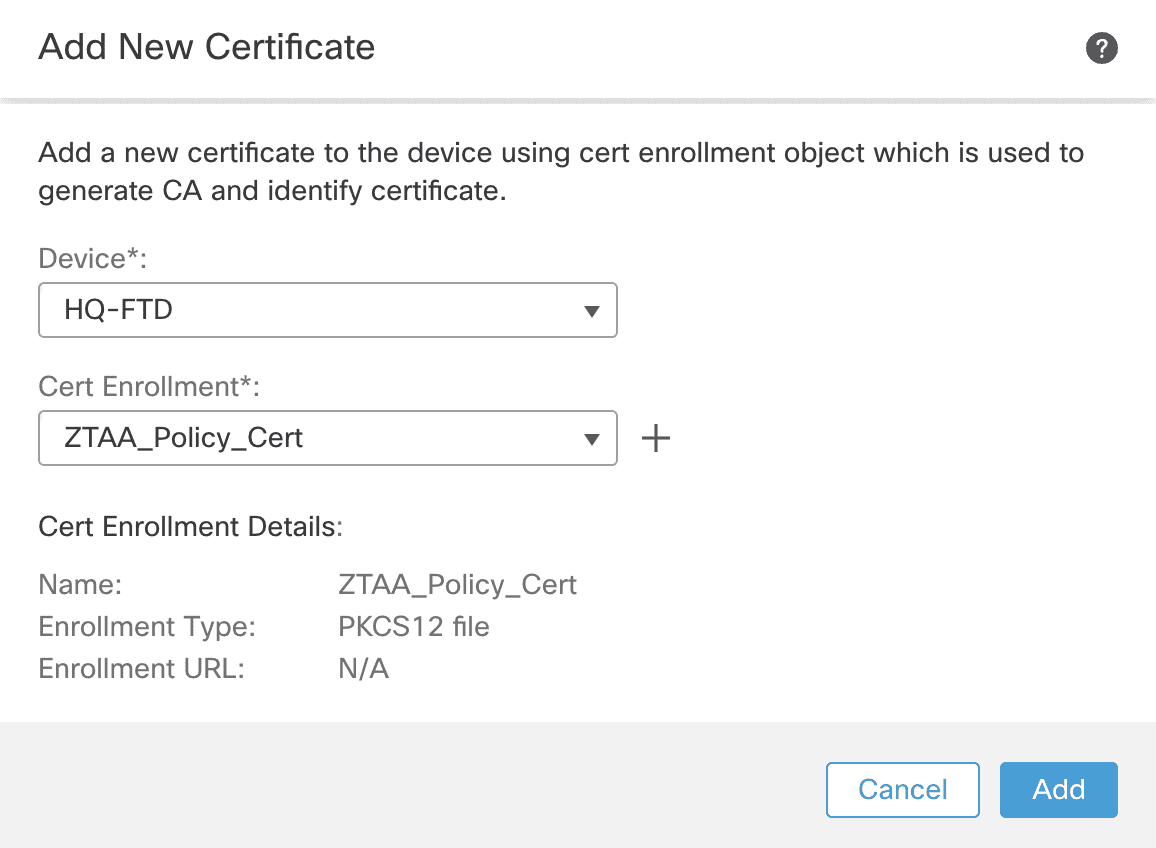1156x848 pixels.
Task: Click the Enrollment Type label
Action: pos(147,627)
